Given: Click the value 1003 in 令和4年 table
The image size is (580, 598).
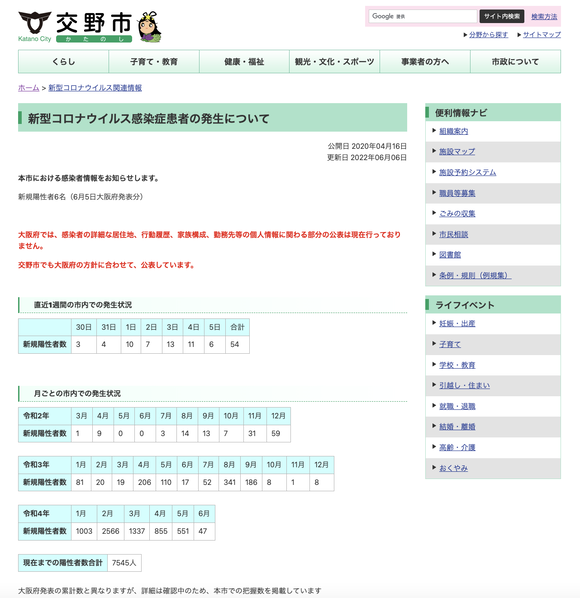Looking at the screenshot, I should pyautogui.click(x=84, y=531).
